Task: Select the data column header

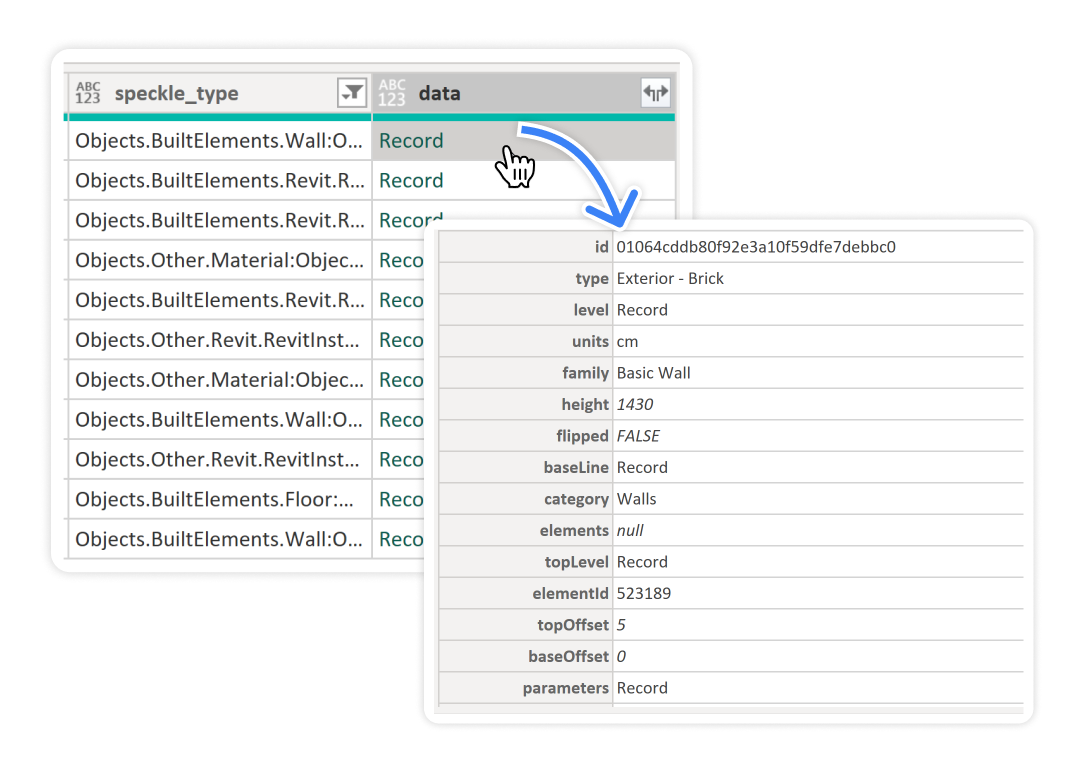Action: [x=524, y=93]
